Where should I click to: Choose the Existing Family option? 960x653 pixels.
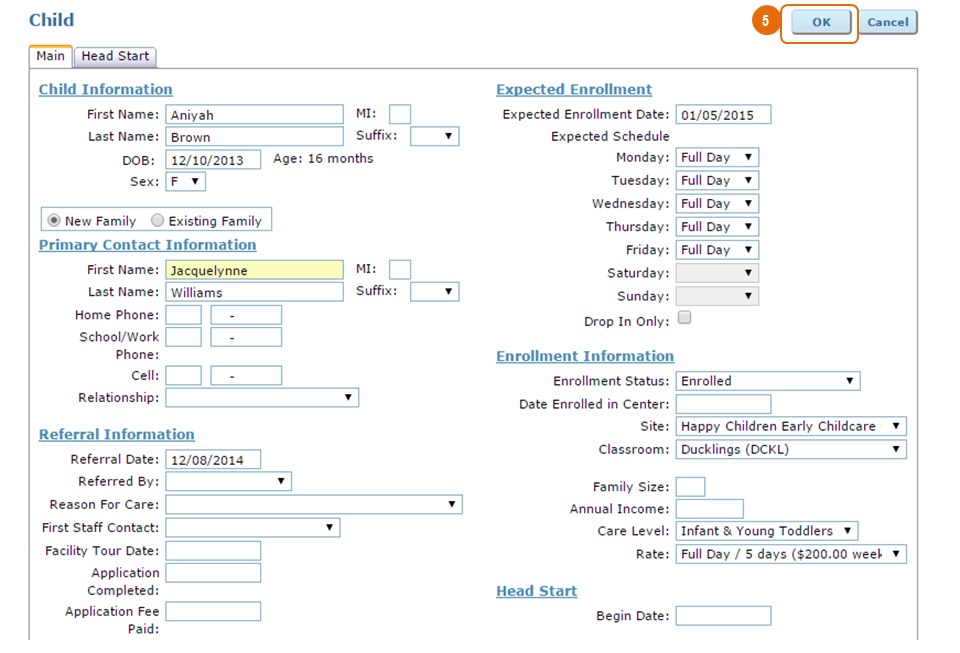[x=158, y=221]
